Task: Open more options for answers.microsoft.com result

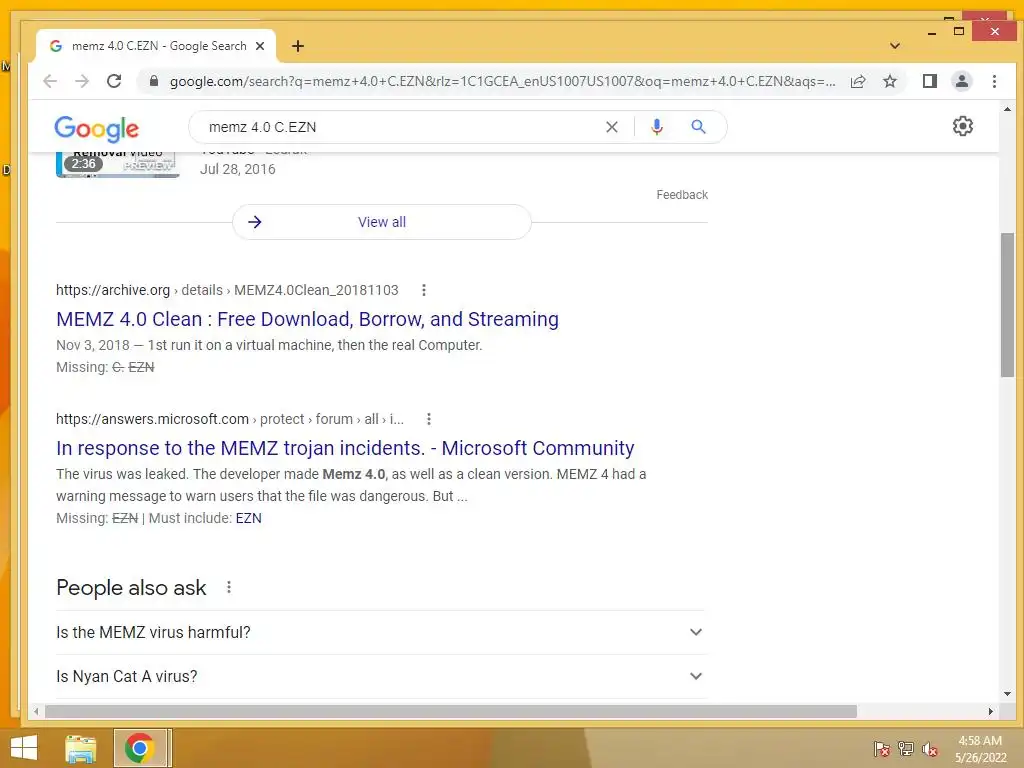Action: click(x=428, y=419)
